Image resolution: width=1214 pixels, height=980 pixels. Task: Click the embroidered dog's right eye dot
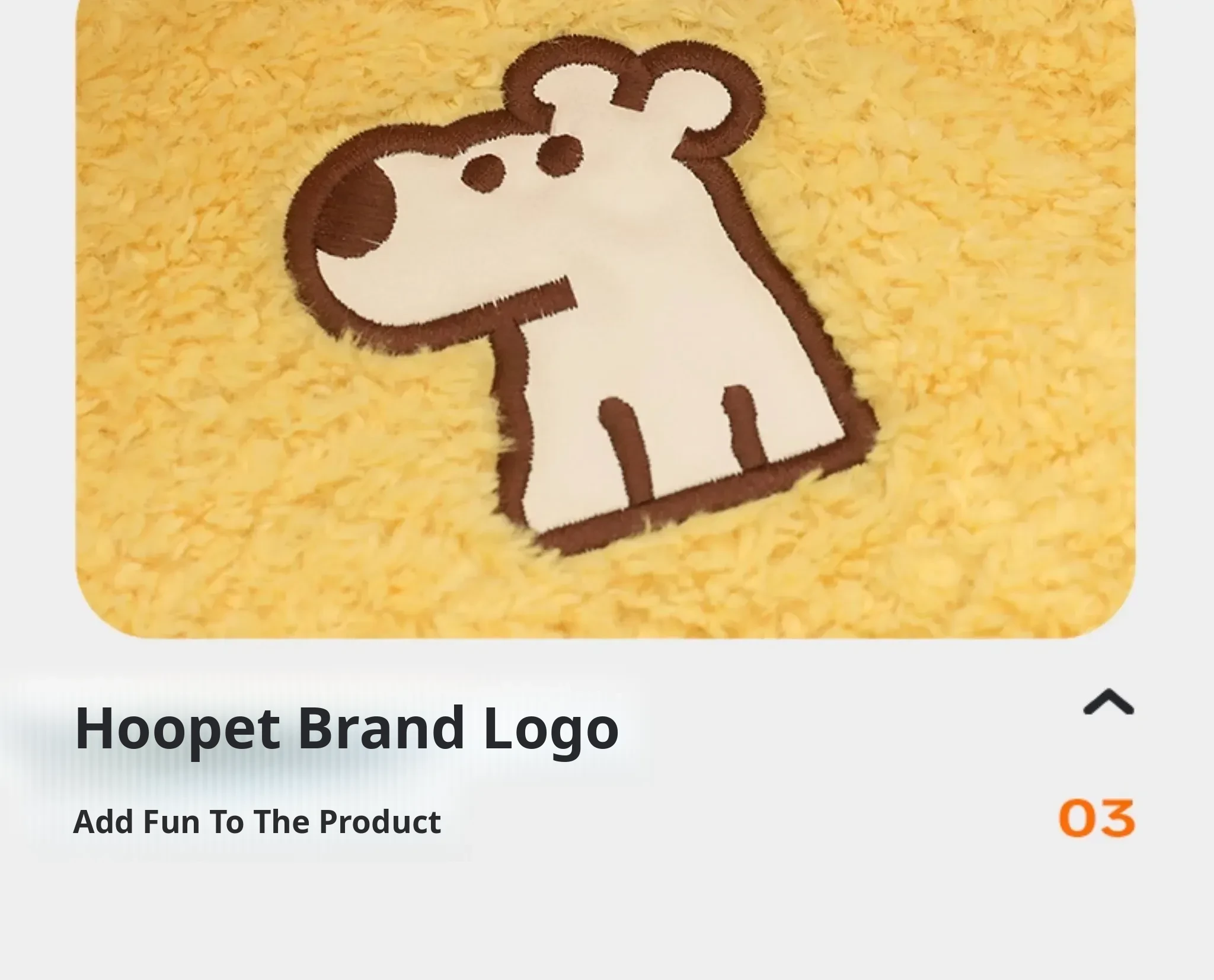(x=560, y=153)
